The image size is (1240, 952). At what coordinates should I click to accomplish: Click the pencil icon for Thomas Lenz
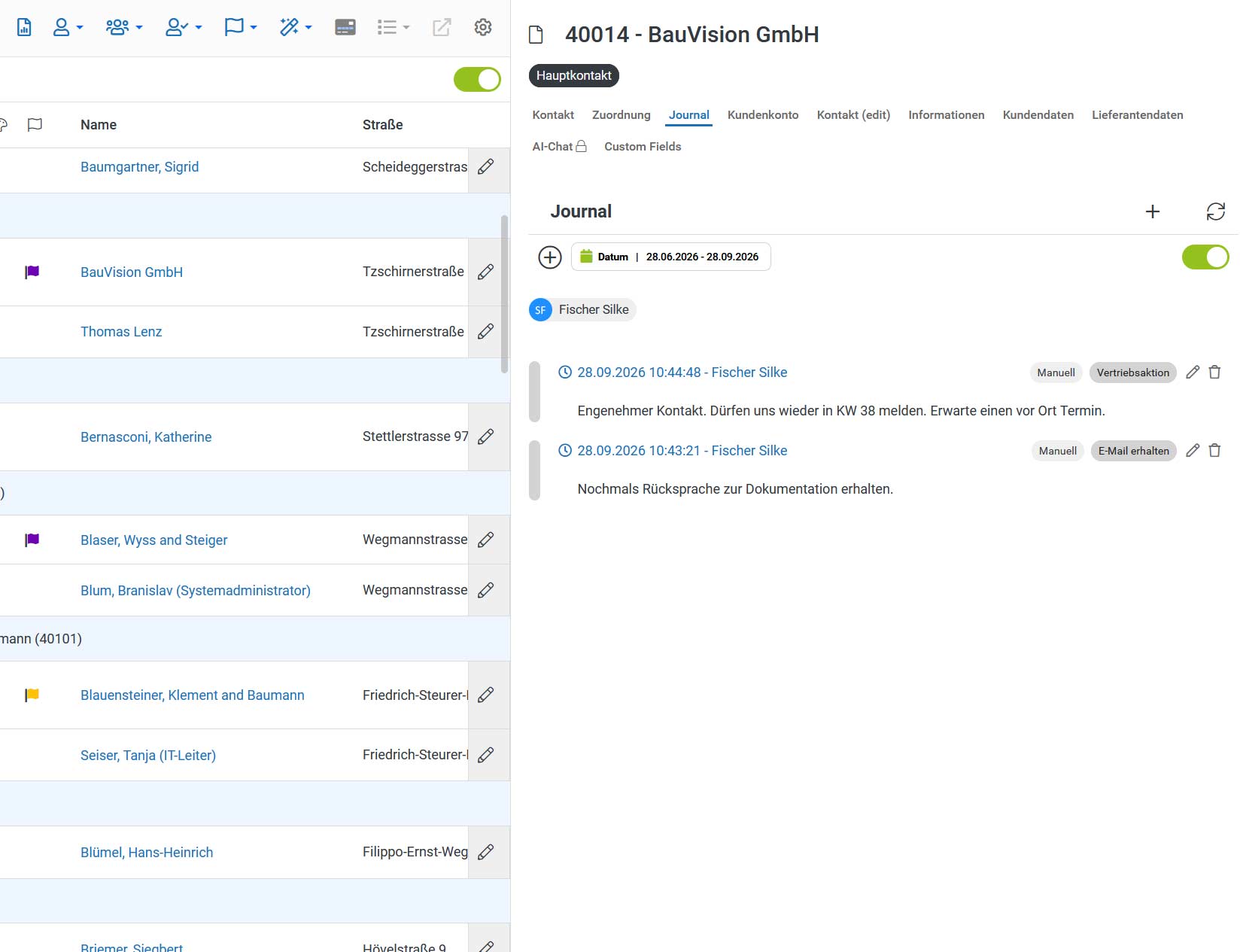pos(486,331)
